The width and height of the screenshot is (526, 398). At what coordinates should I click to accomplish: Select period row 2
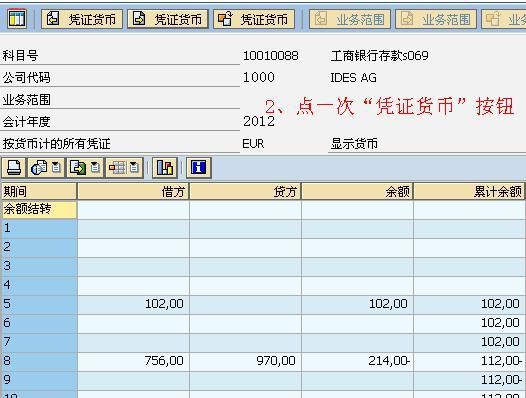[x=39, y=247]
